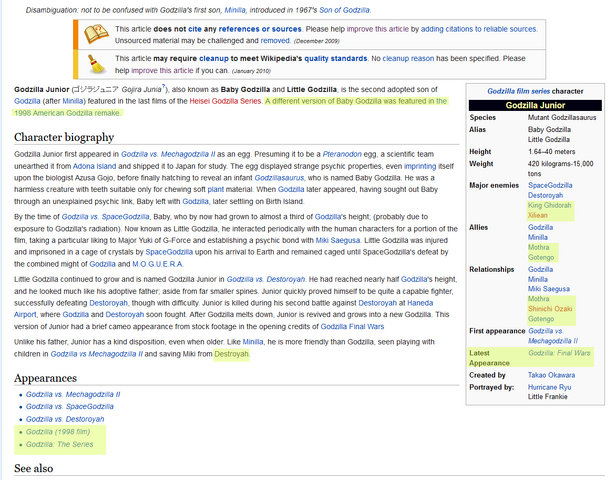
Task: Open Mothra under Allies
Action: click(x=539, y=247)
